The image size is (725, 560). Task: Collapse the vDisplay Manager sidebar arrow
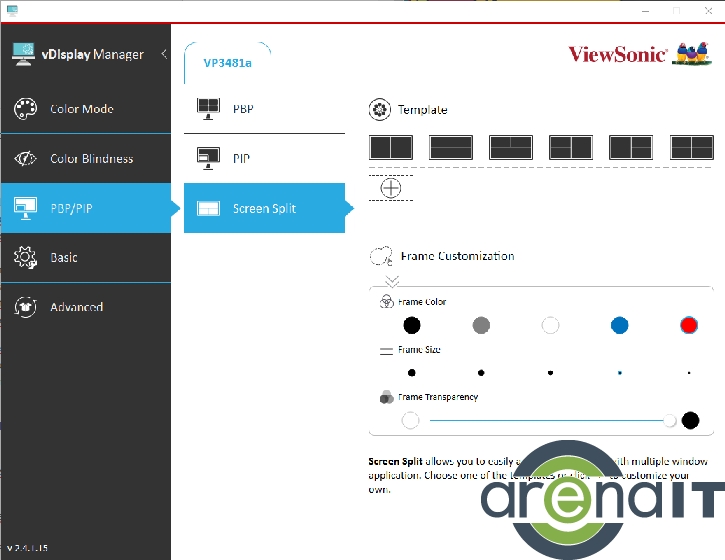pos(164,54)
